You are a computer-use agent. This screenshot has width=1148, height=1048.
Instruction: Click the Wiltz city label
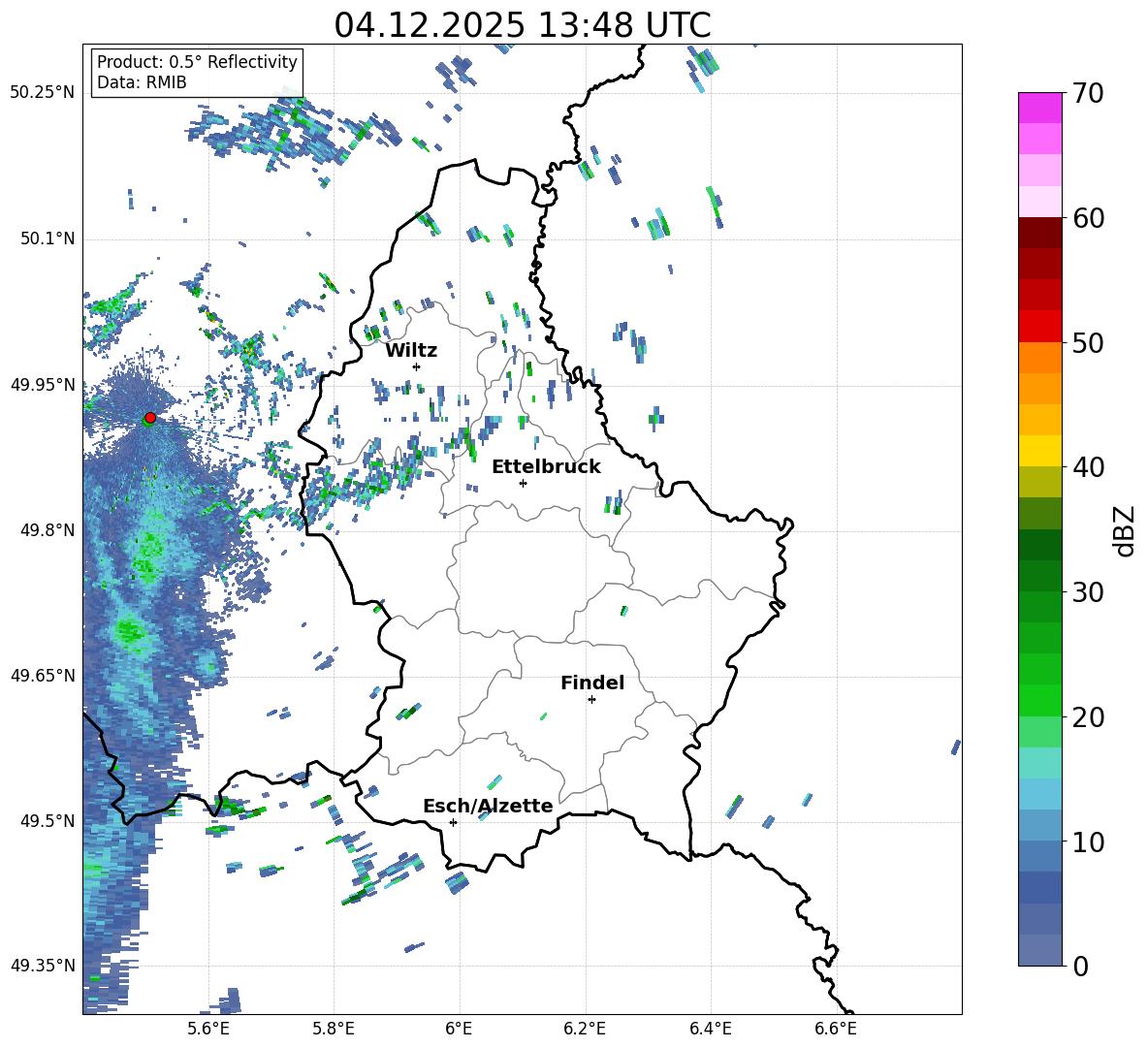pyautogui.click(x=411, y=351)
